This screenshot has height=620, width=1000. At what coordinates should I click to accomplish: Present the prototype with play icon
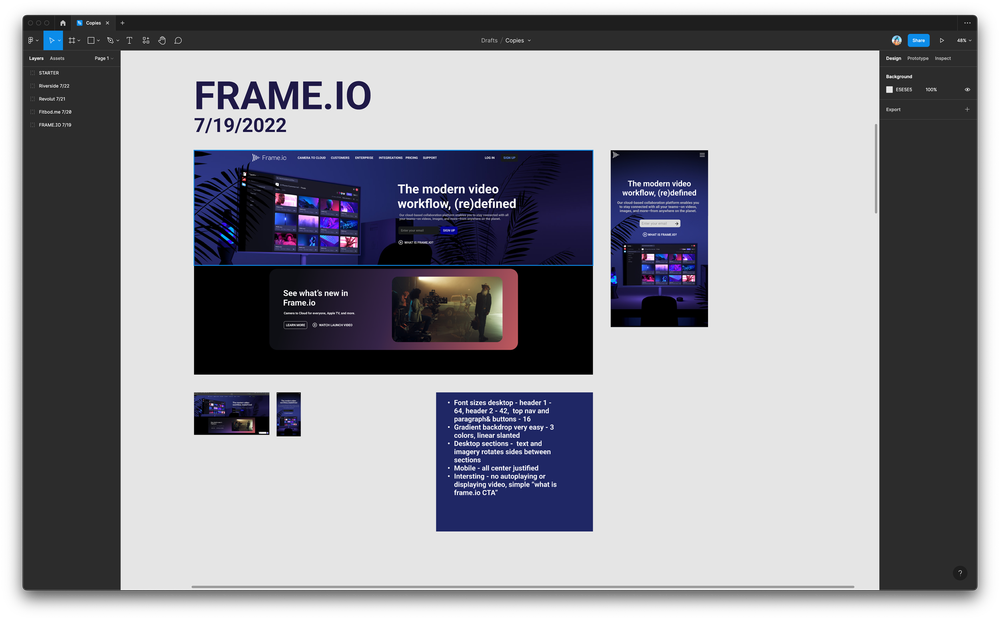[x=942, y=40]
